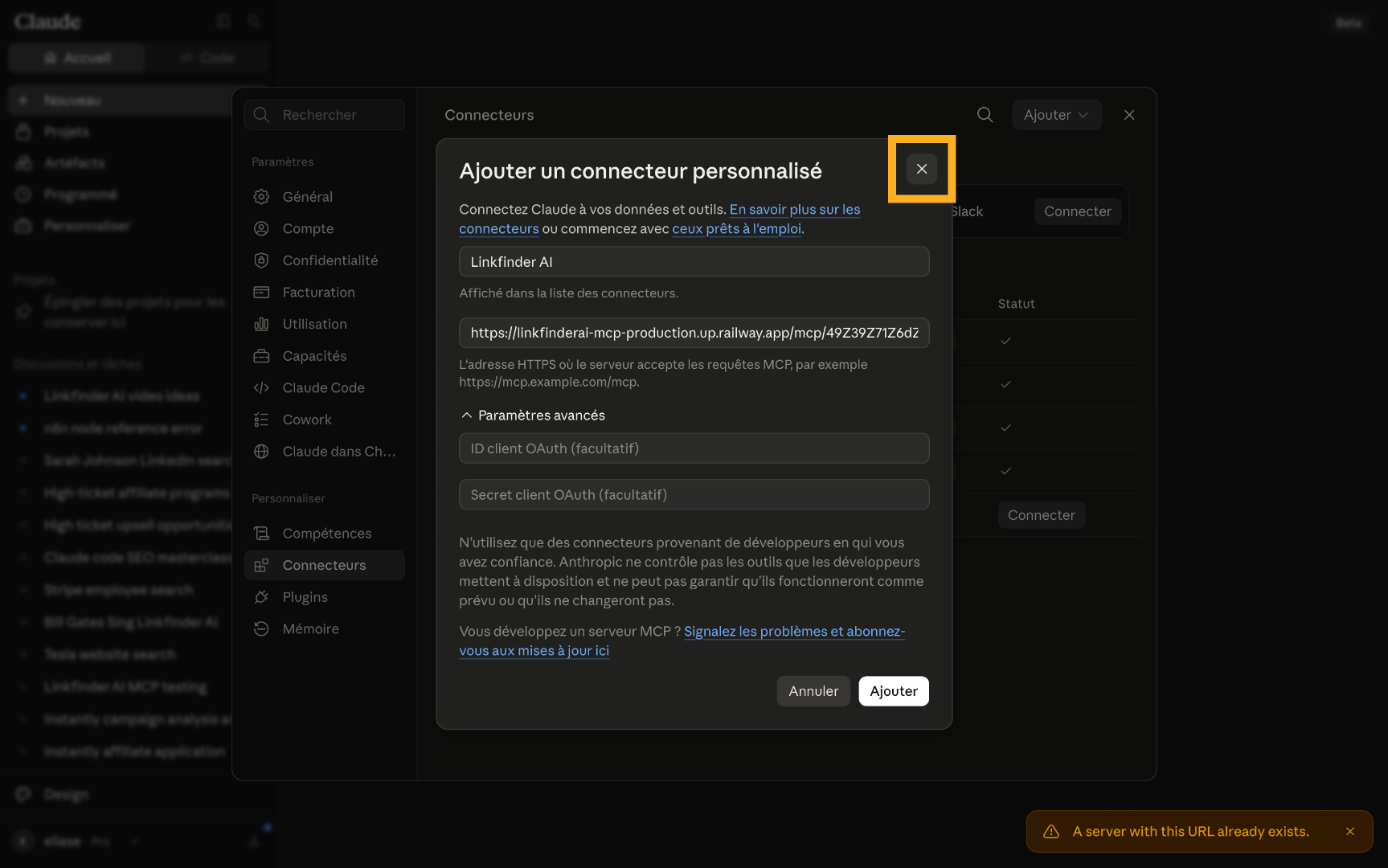Open Utilisation settings

[x=325, y=324]
